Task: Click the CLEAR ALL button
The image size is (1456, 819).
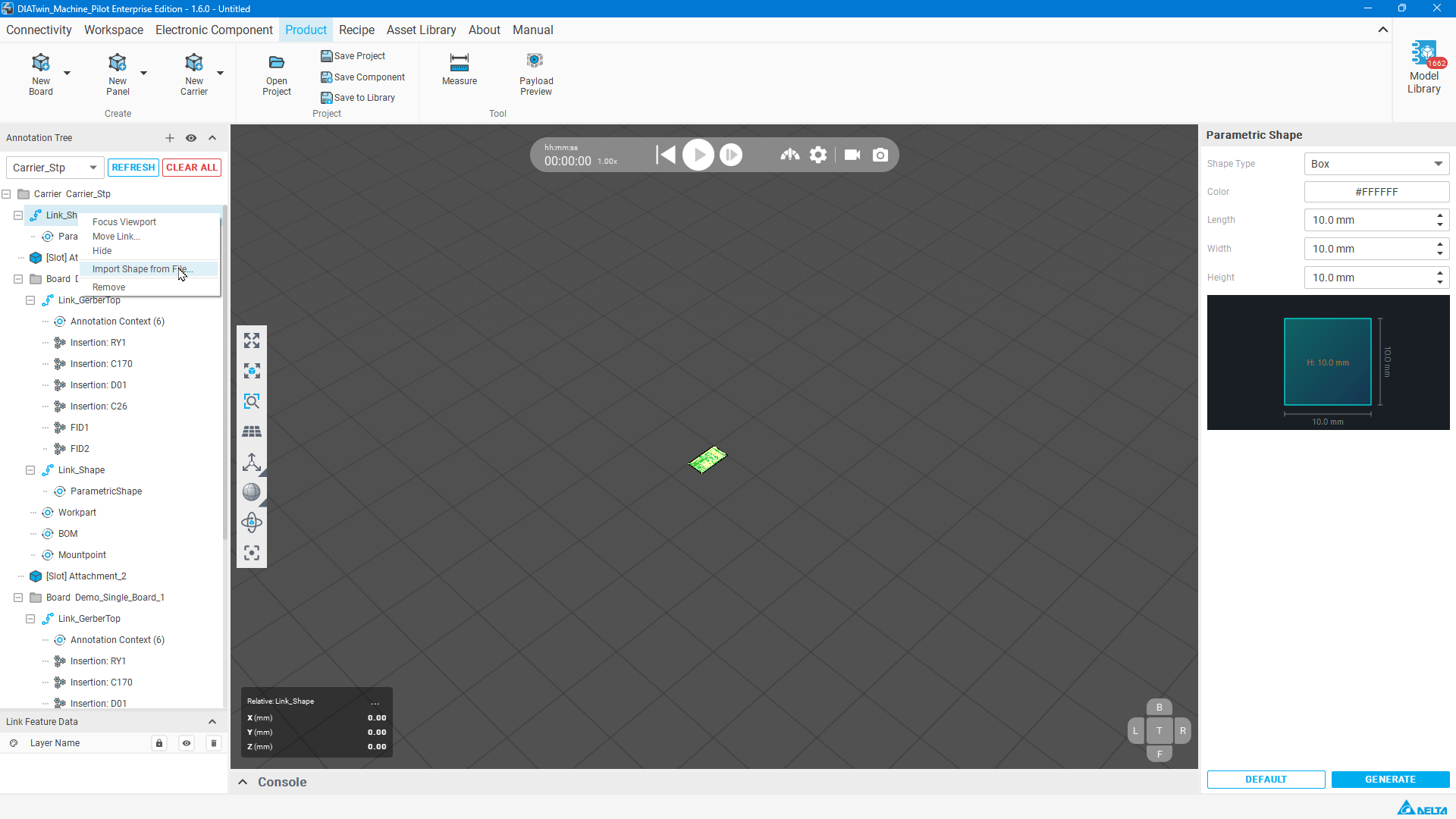Action: tap(192, 168)
